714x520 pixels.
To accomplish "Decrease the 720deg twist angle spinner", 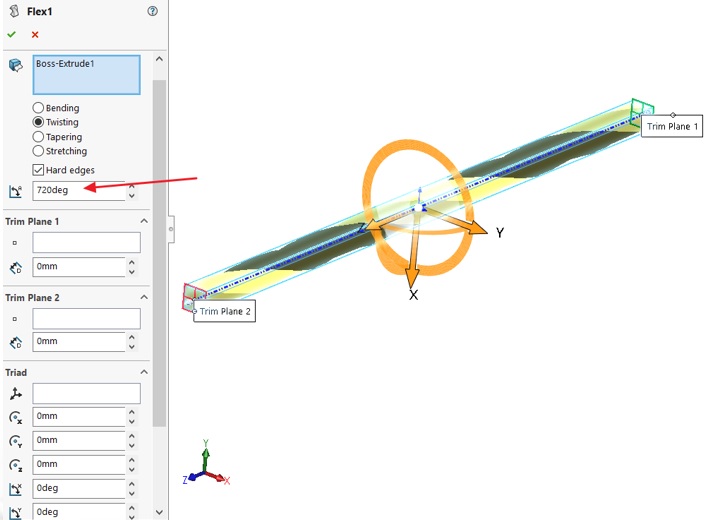I will (132, 196).
